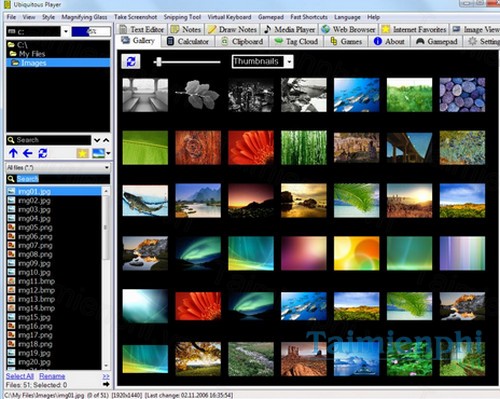Open the Magnifying Glass menu

pos(84,17)
